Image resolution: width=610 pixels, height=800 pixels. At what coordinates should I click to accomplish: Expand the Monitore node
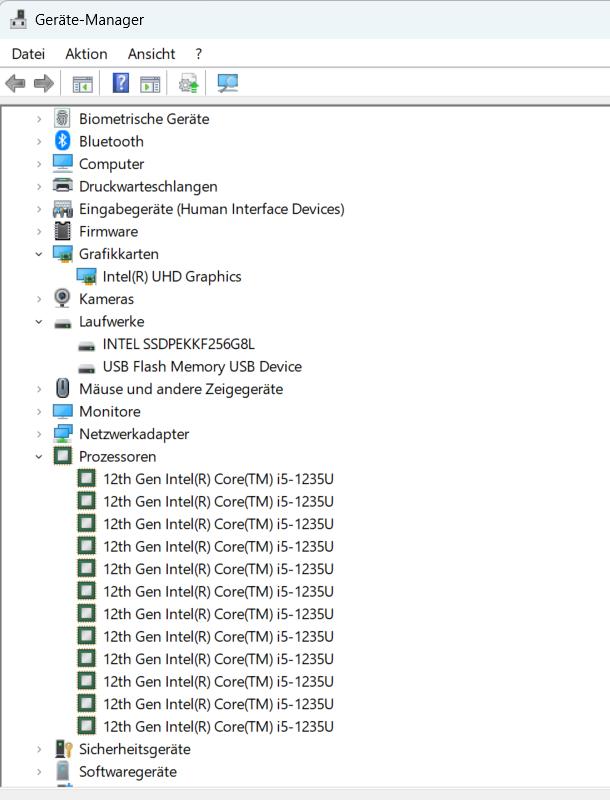click(39, 411)
